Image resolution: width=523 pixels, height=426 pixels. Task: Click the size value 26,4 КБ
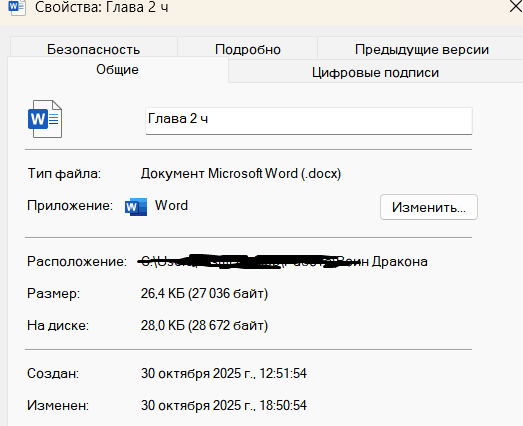pyautogui.click(x=204, y=294)
